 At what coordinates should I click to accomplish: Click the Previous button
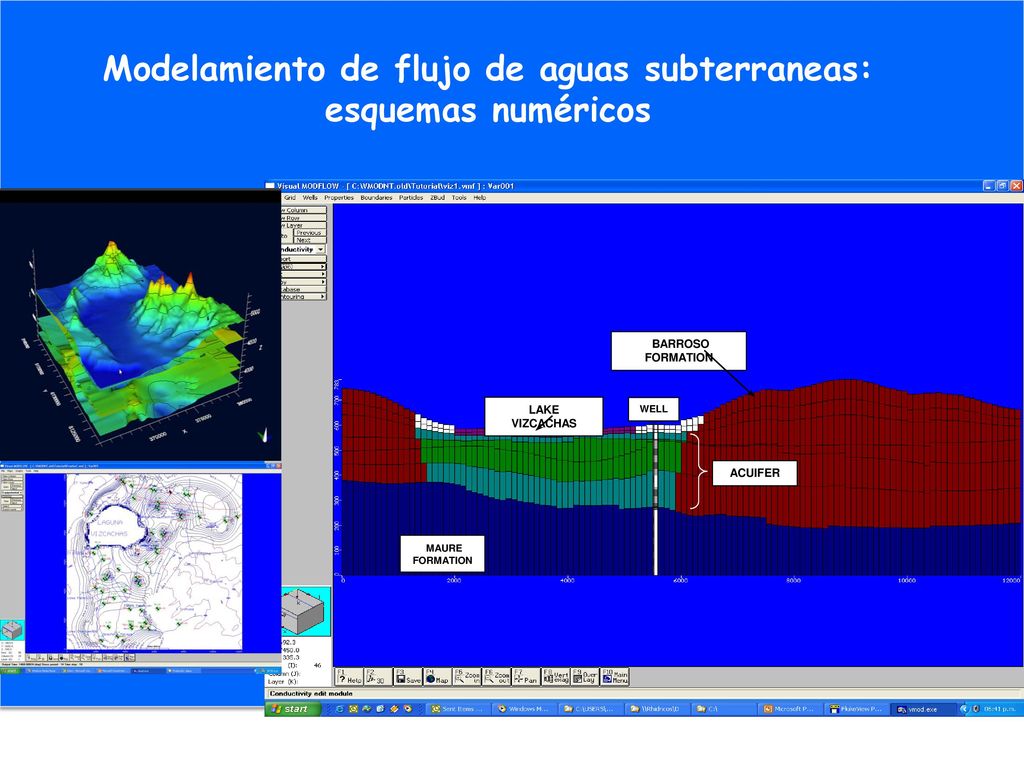310,232
